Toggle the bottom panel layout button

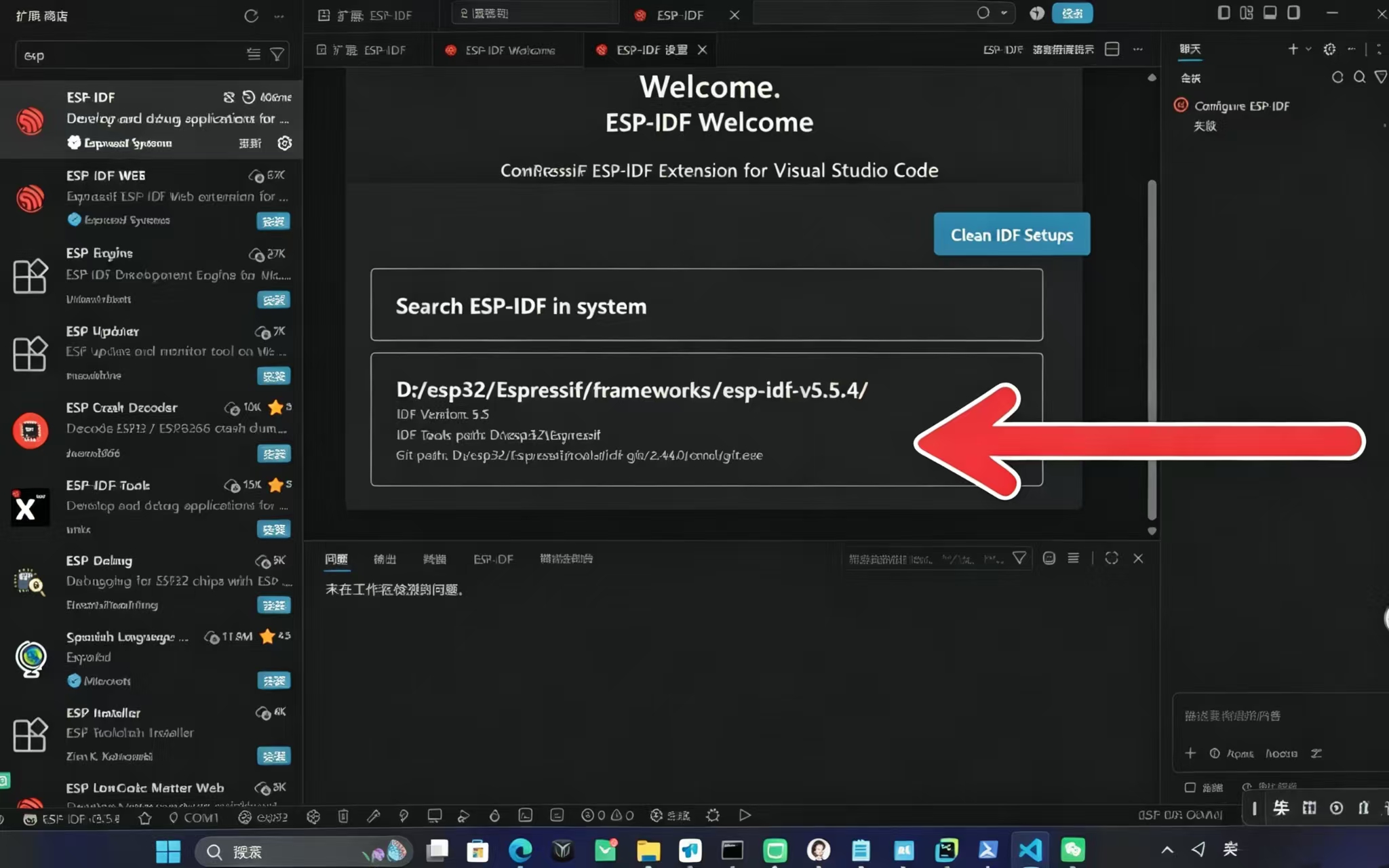[x=1270, y=13]
